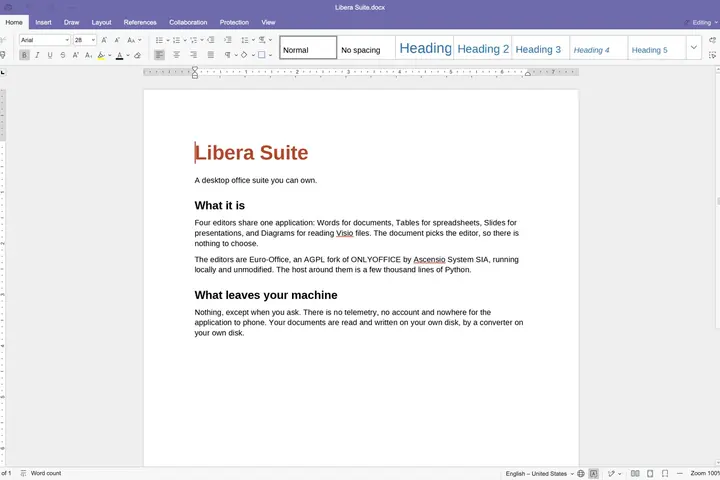The height and width of the screenshot is (480, 720).
Task: Click the increment font size icon
Action: point(104,40)
